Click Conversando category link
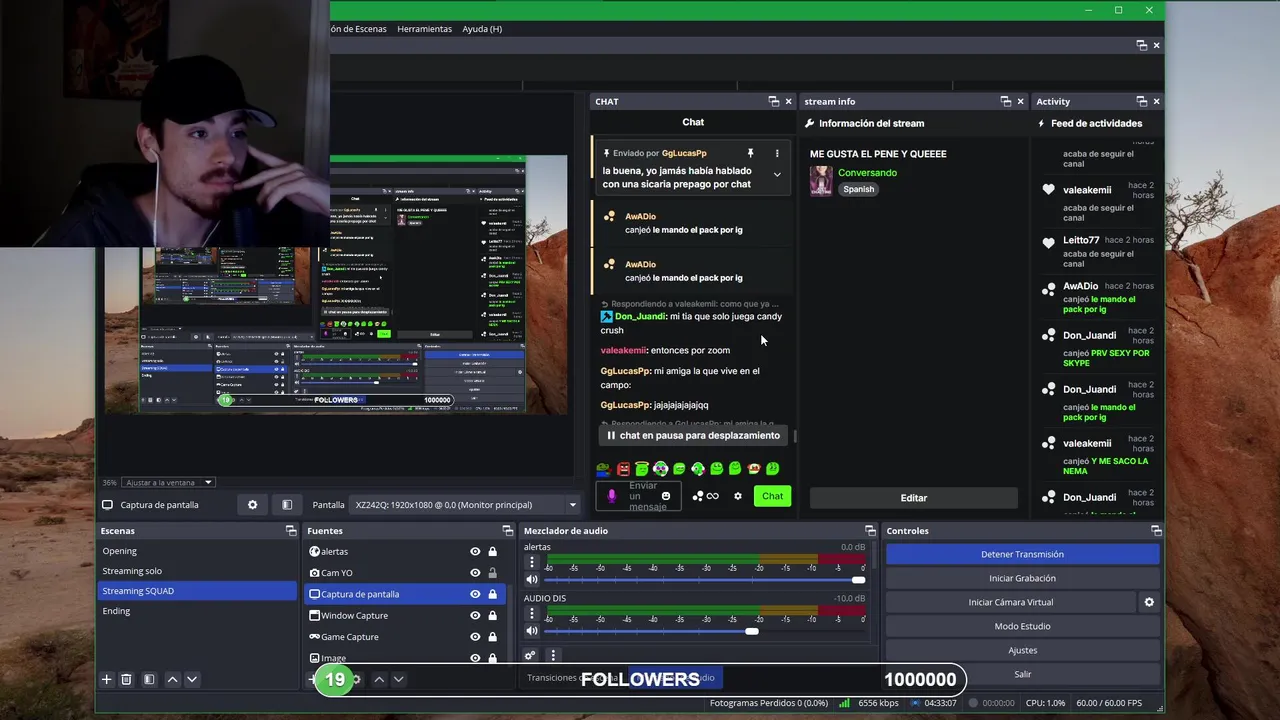1280x720 pixels. click(867, 173)
